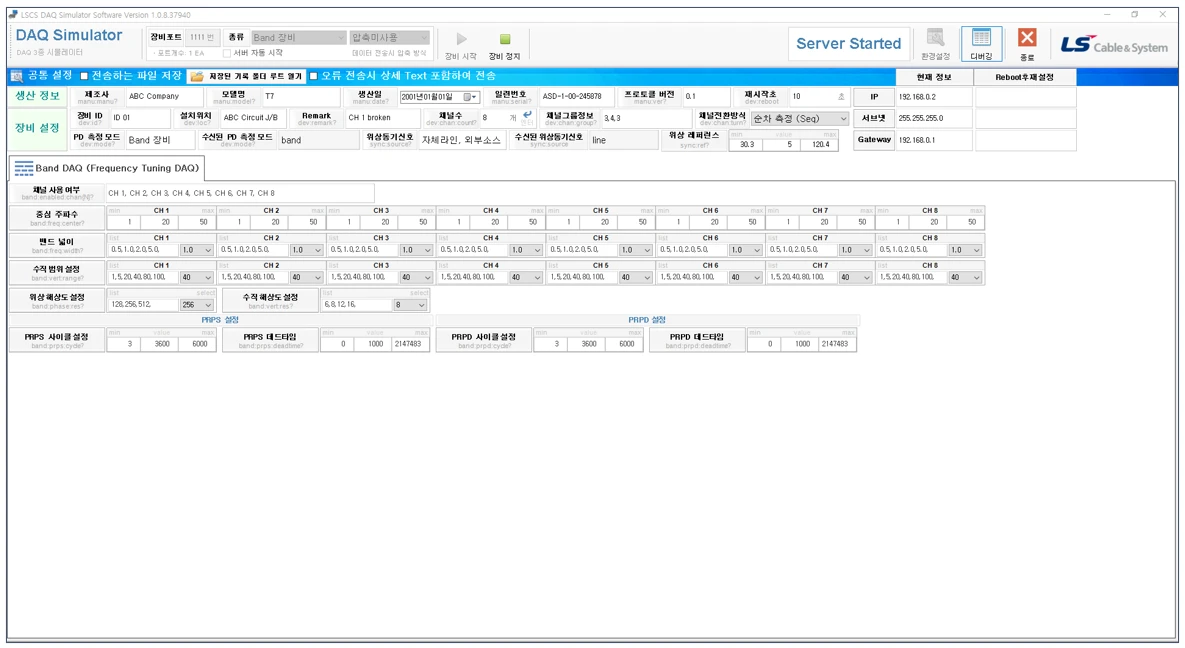1185x648 pixels.
Task: Click channel list CH 1, CH 2 … CH 8 field
Action: point(240,194)
